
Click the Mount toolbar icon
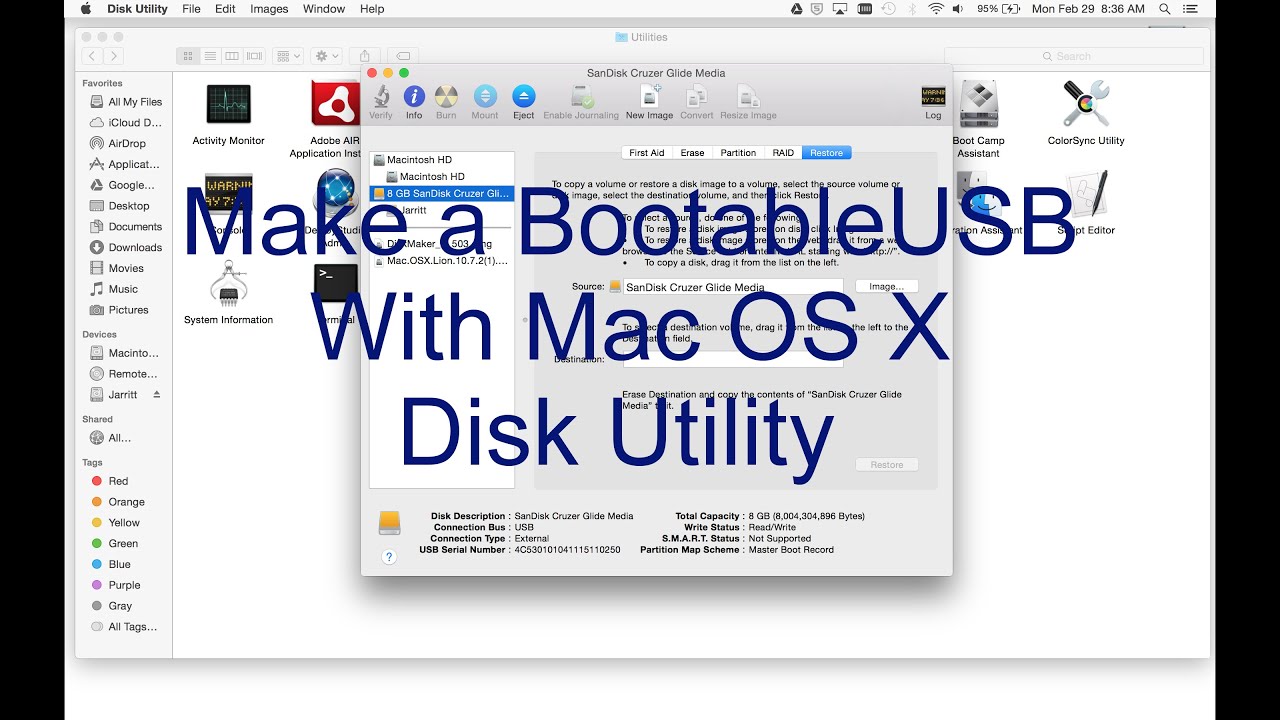pyautogui.click(x=485, y=97)
